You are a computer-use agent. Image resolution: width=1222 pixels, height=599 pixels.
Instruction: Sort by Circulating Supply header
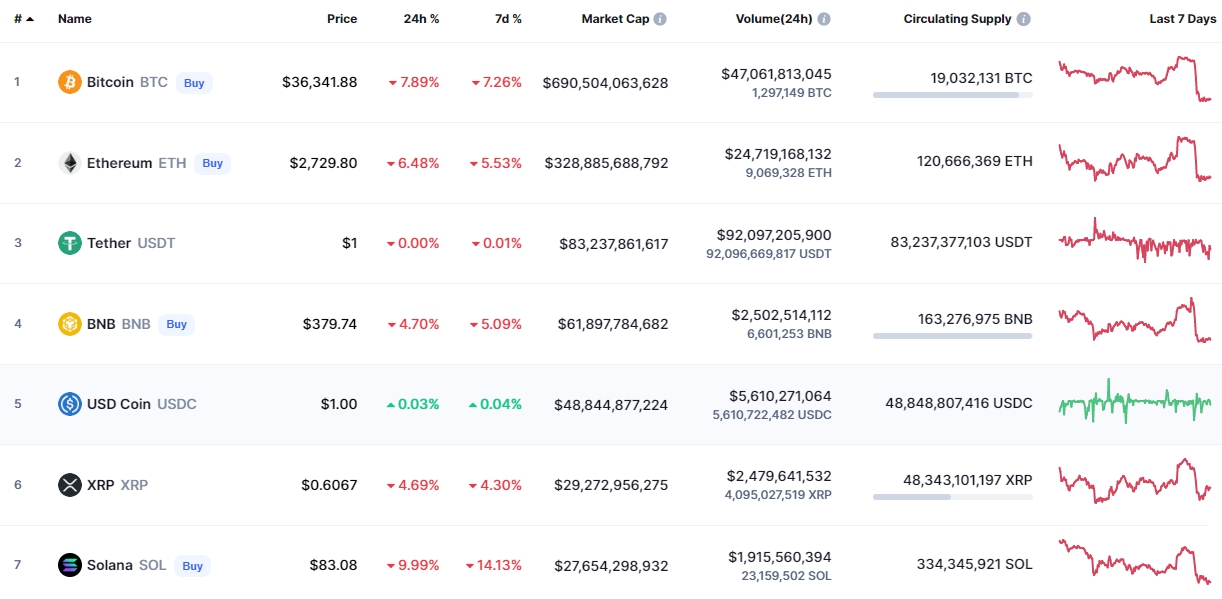(x=957, y=19)
